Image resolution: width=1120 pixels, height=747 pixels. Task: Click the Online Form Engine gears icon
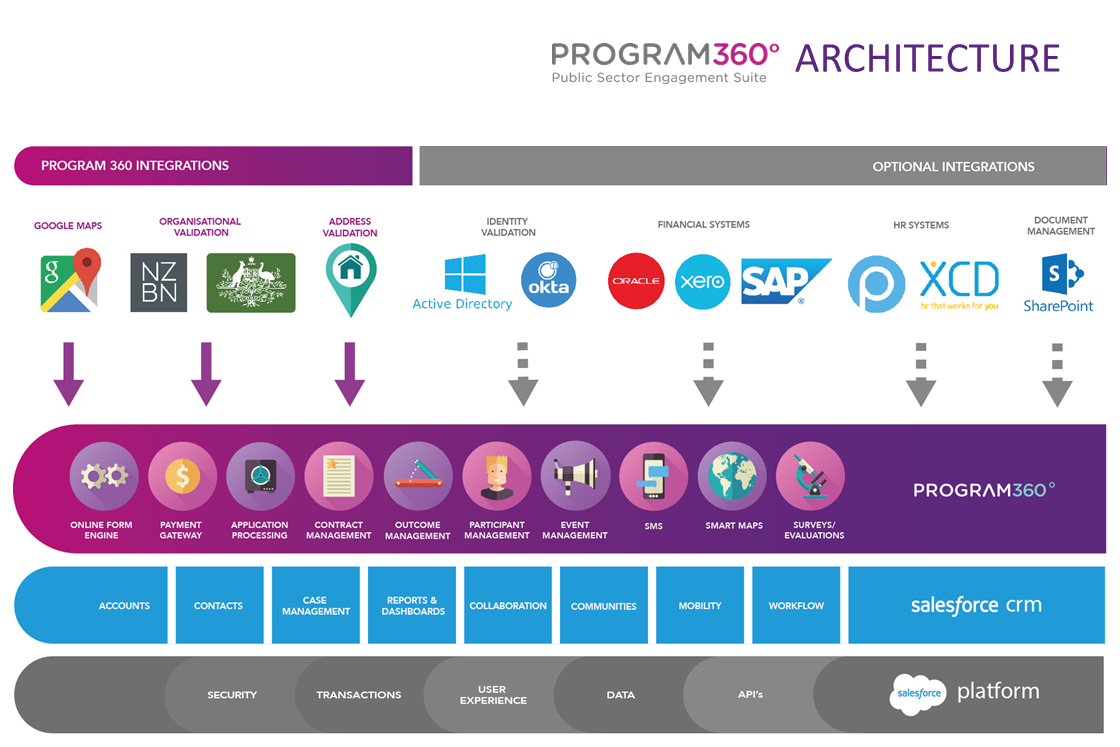[x=104, y=476]
